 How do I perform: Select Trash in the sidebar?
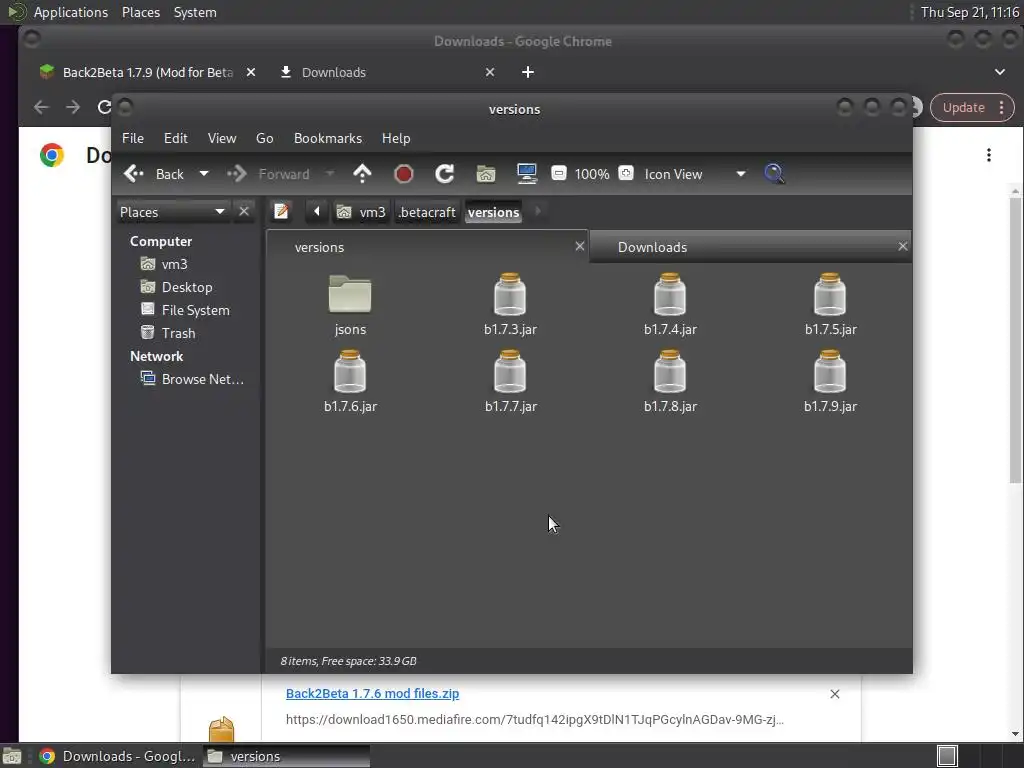[x=178, y=333]
